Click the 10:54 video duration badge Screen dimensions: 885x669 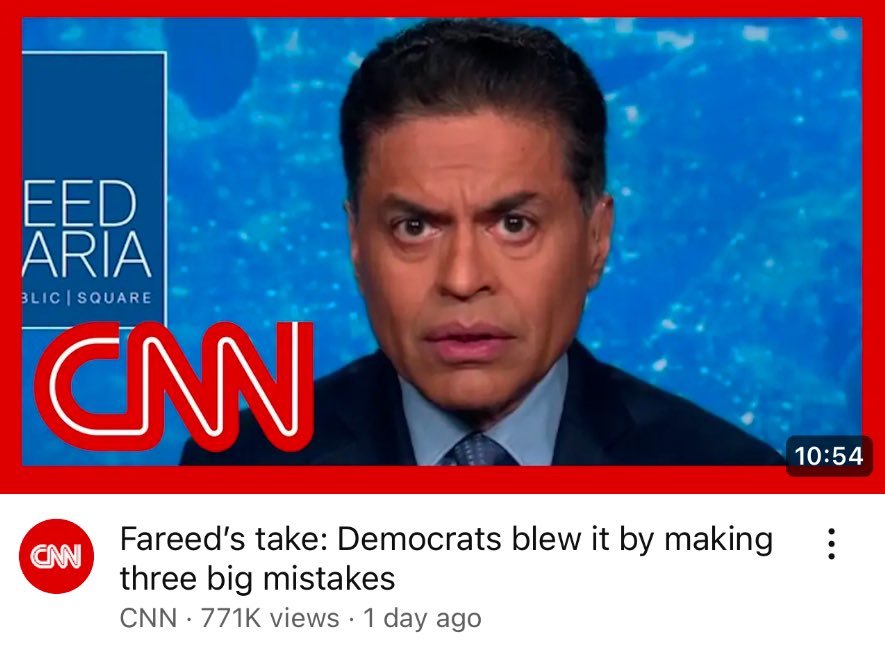coord(829,456)
